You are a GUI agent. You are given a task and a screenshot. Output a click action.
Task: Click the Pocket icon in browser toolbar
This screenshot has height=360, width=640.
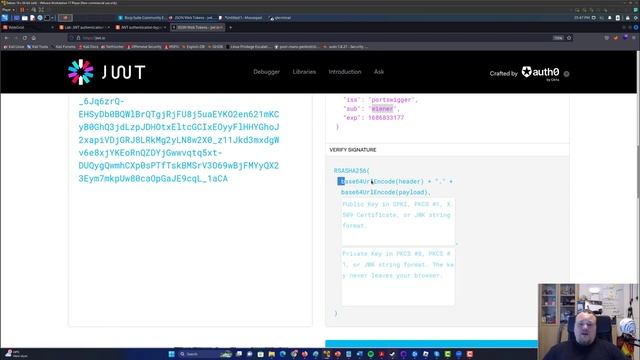coord(607,38)
